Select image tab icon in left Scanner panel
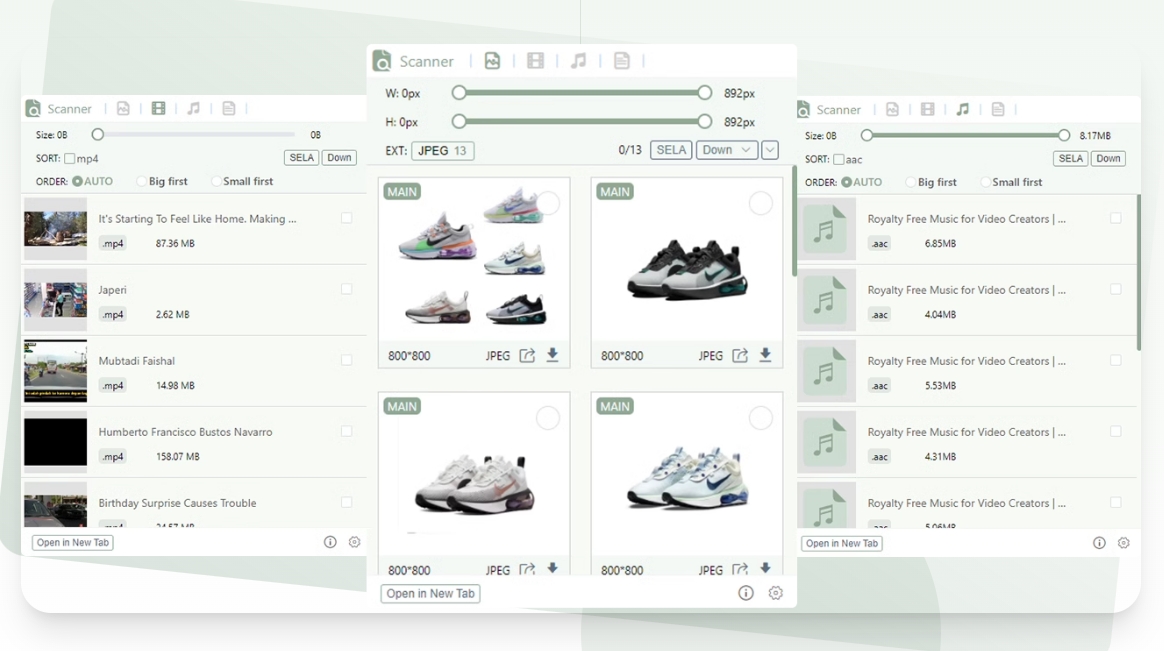The height and width of the screenshot is (651, 1164). 123,108
